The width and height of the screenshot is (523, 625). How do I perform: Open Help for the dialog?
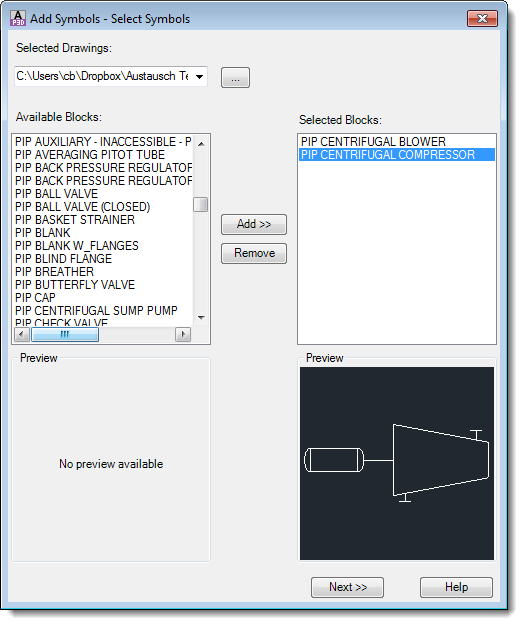point(456,587)
